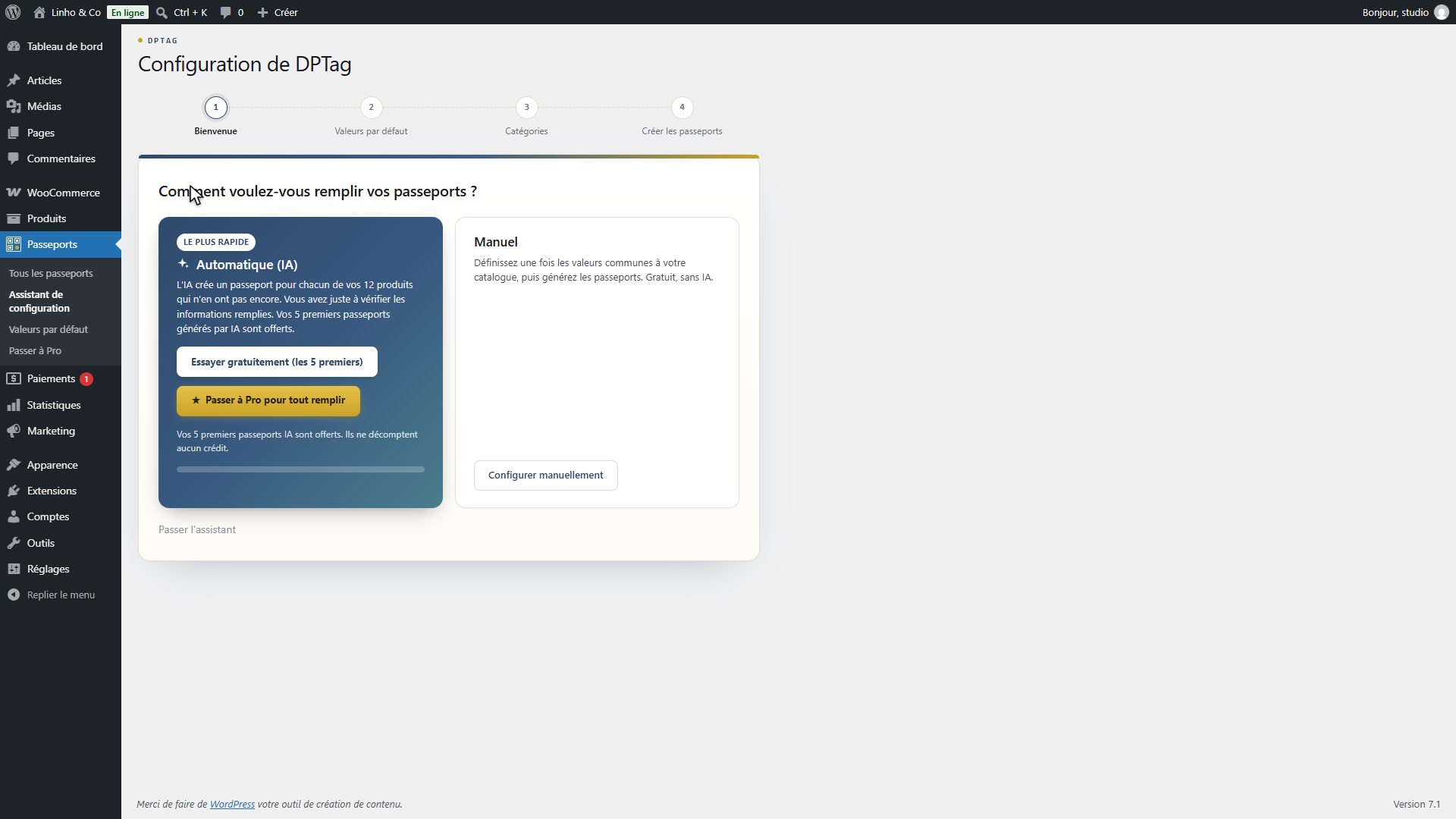The image size is (1456, 819).
Task: Click the Pages icon in sidebar
Action: [14, 133]
